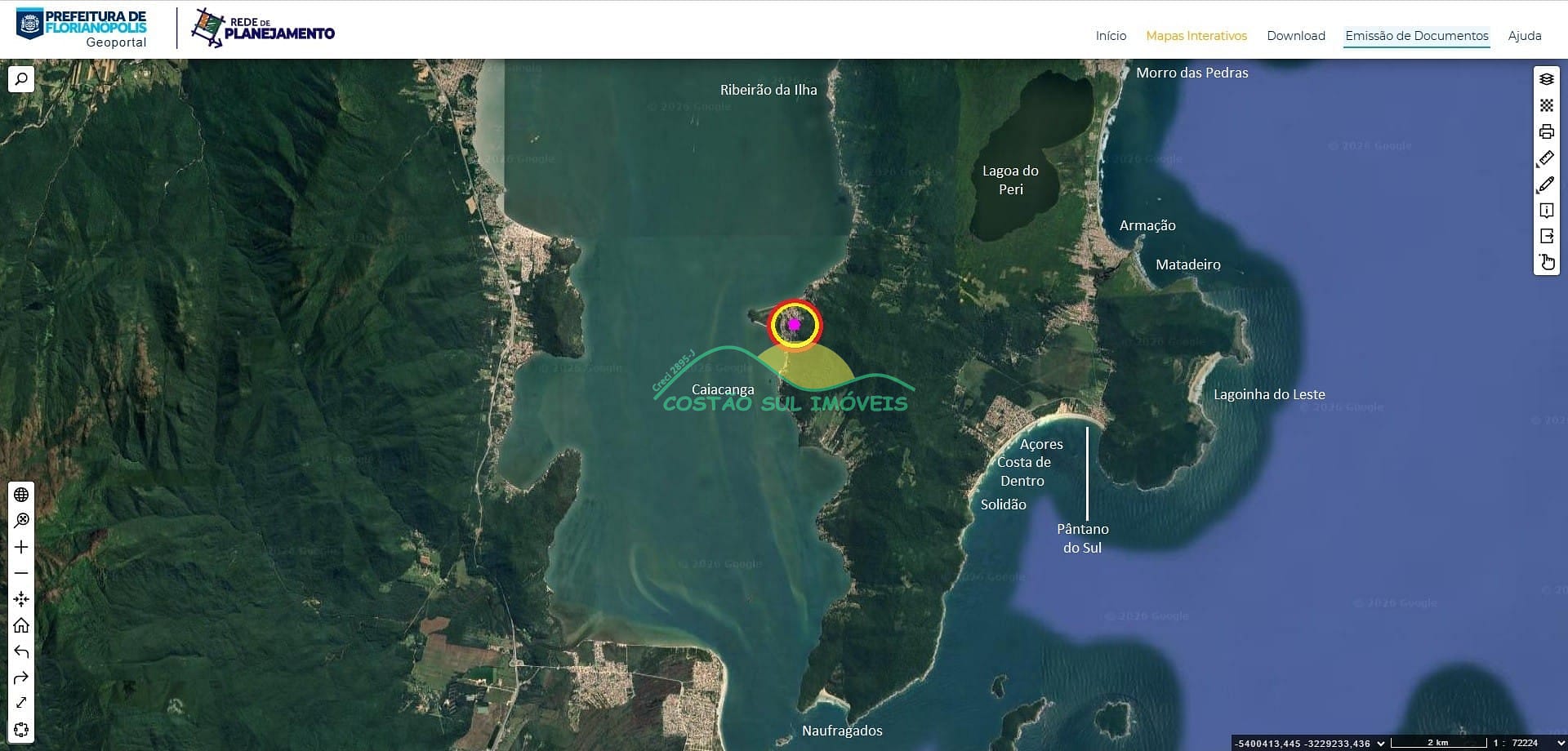Open the map search tool
1568x751 pixels.
pos(21,79)
